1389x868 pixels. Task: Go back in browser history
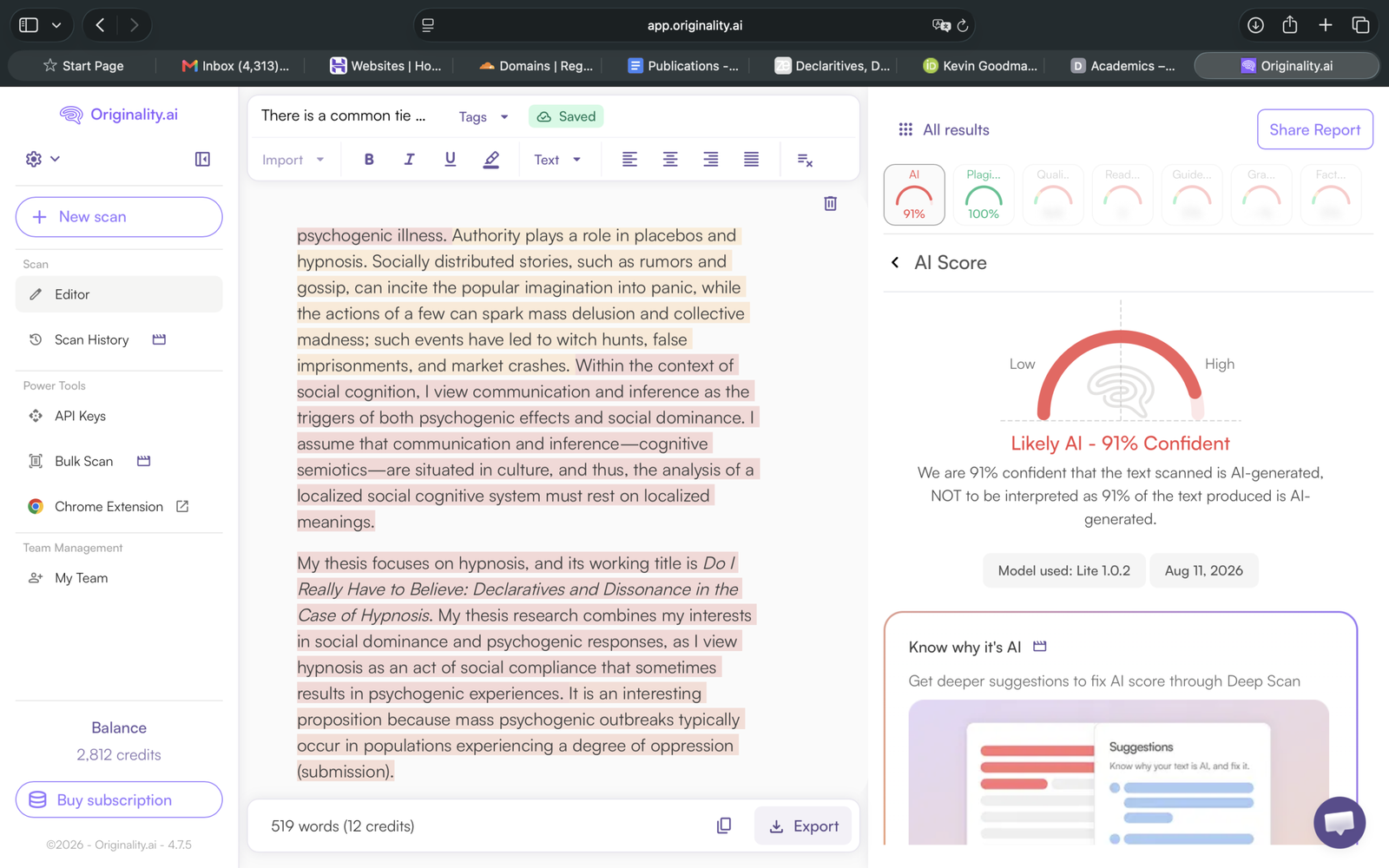[x=101, y=25]
